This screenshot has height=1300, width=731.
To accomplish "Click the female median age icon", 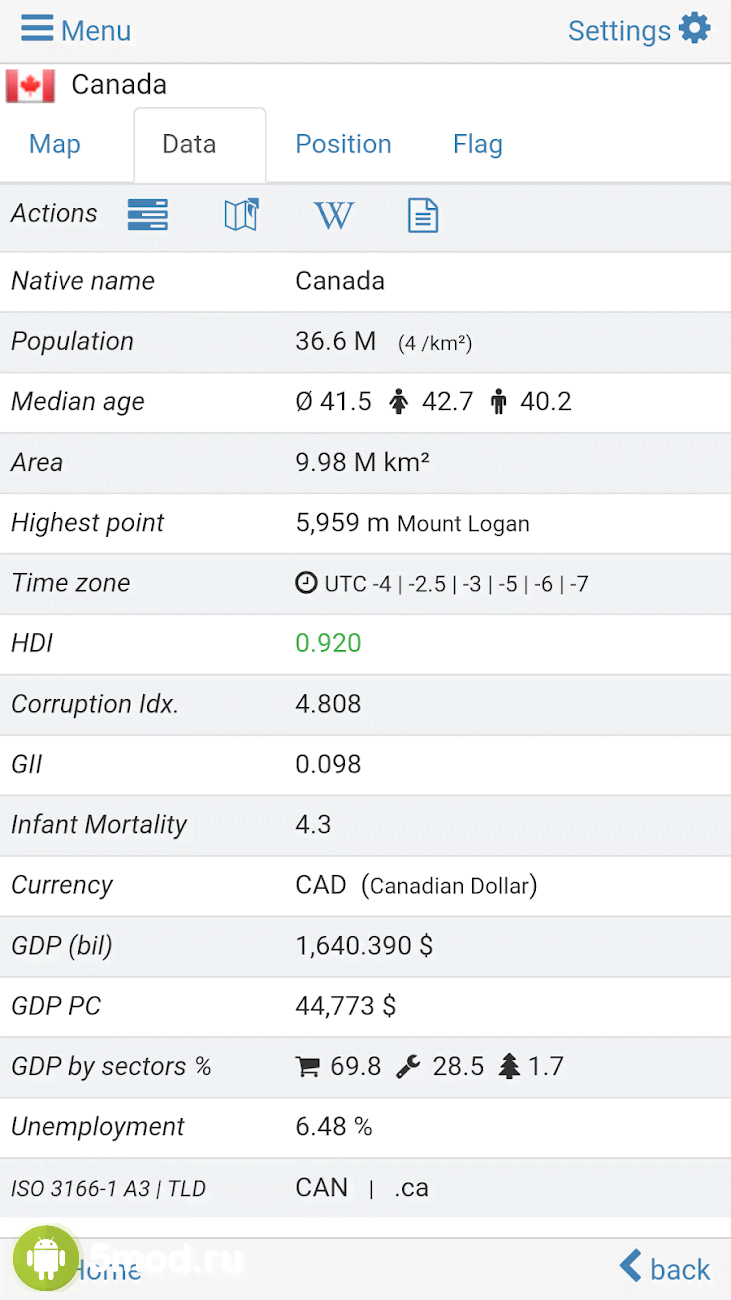I will (x=399, y=402).
